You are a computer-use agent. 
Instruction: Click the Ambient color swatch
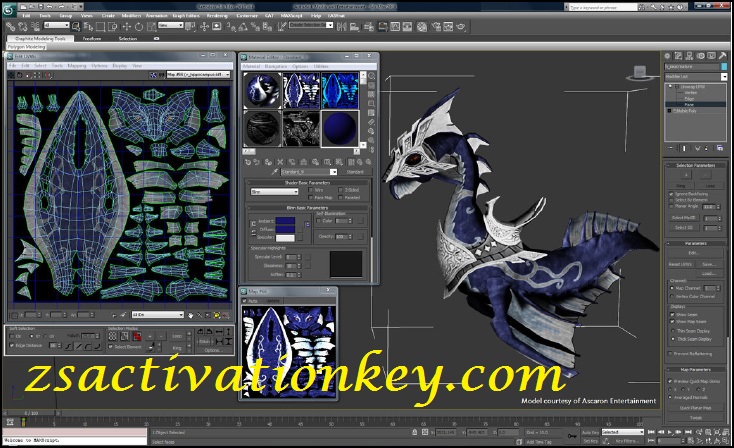285,220
